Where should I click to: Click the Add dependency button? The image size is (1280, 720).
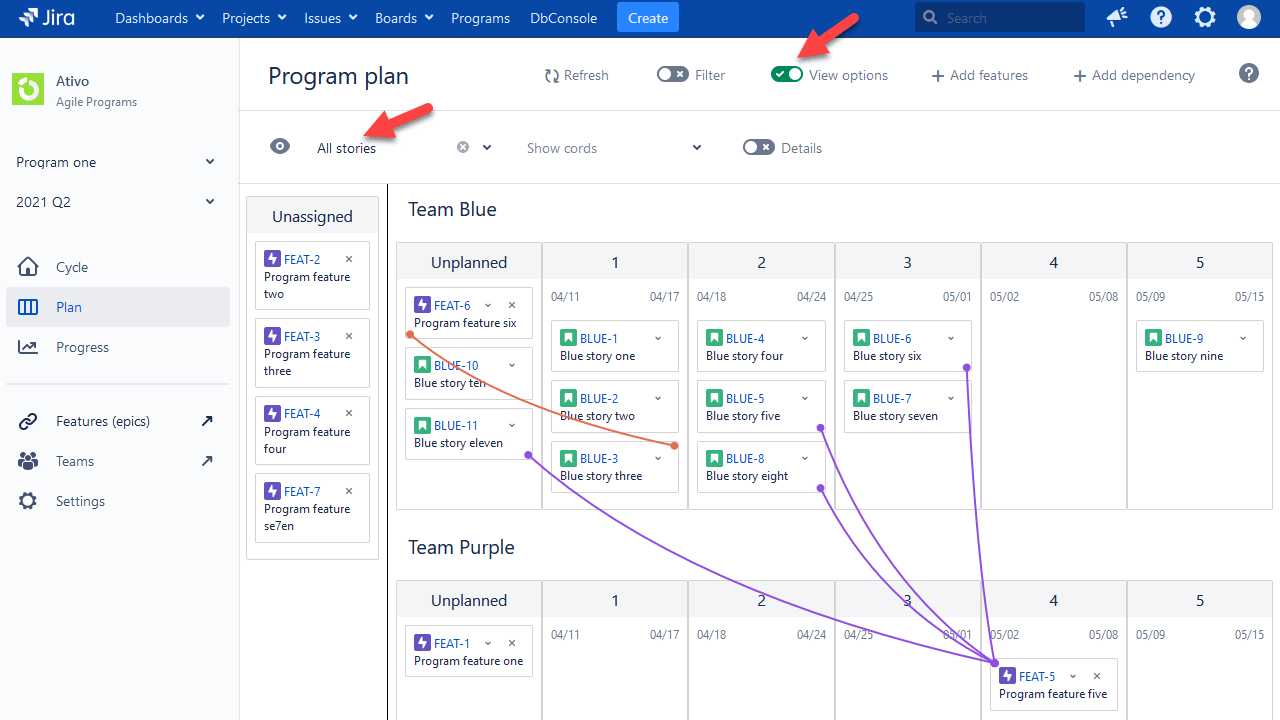point(1133,75)
